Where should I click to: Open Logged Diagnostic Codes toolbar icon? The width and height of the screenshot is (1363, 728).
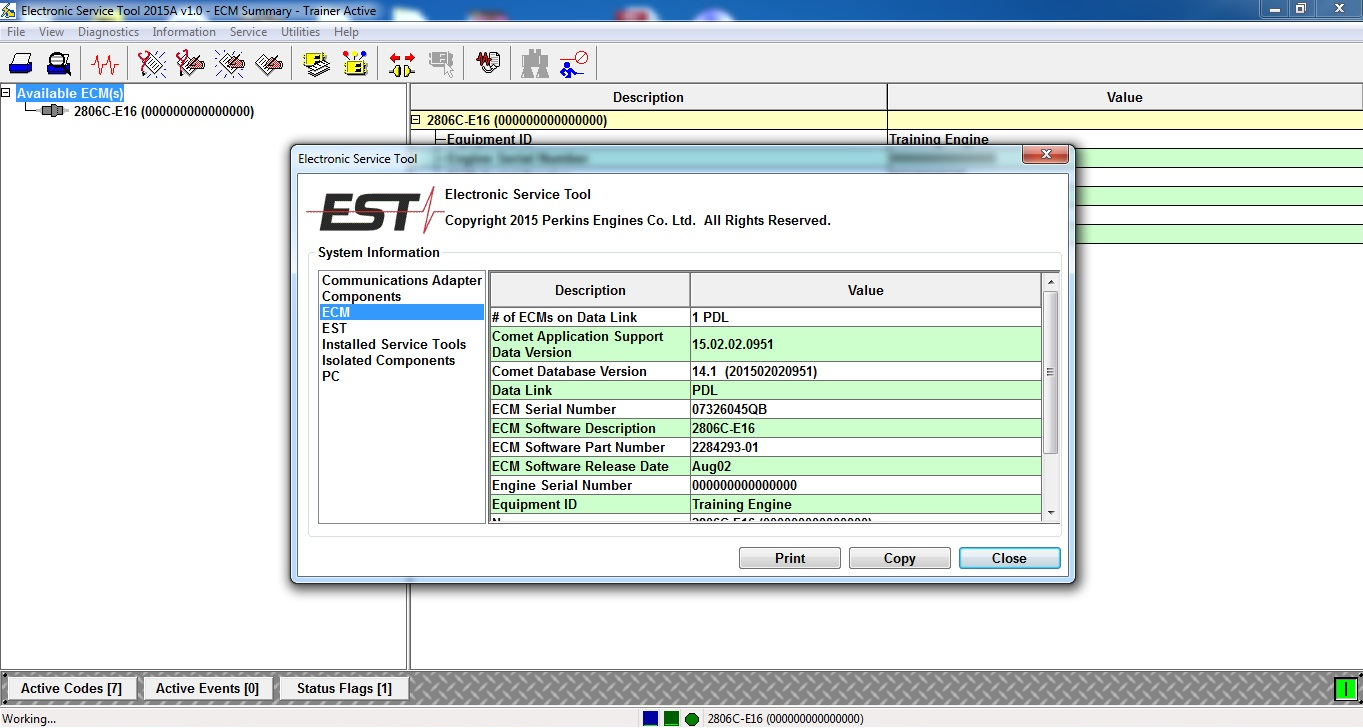tap(190, 64)
